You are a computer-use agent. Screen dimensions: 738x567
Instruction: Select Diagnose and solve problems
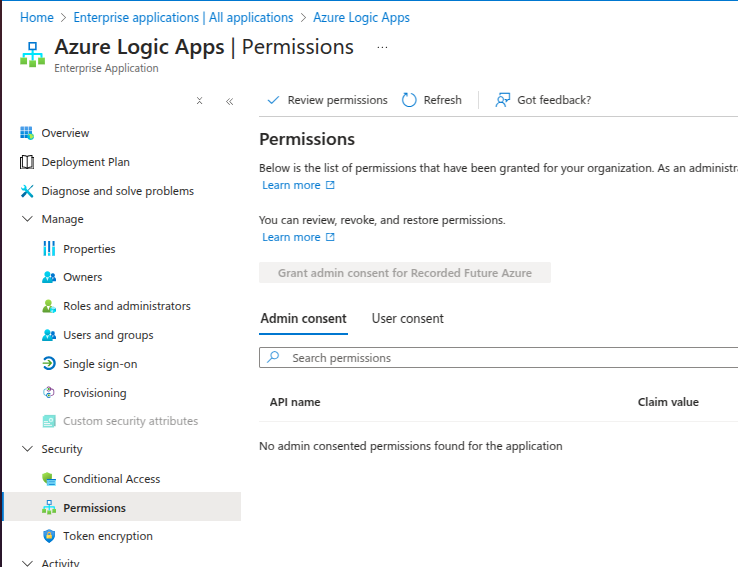point(118,191)
